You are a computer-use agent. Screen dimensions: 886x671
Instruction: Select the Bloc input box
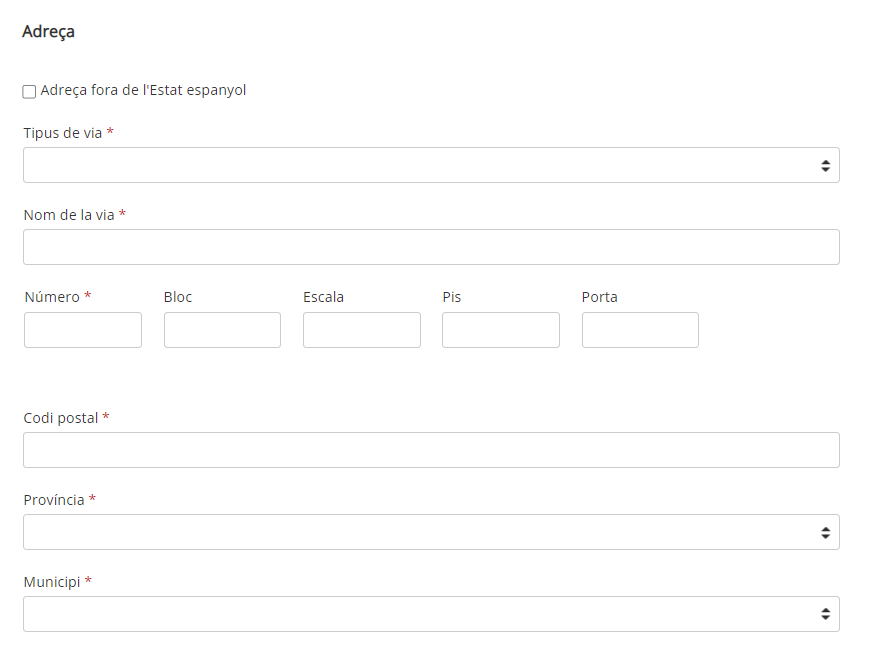222,330
